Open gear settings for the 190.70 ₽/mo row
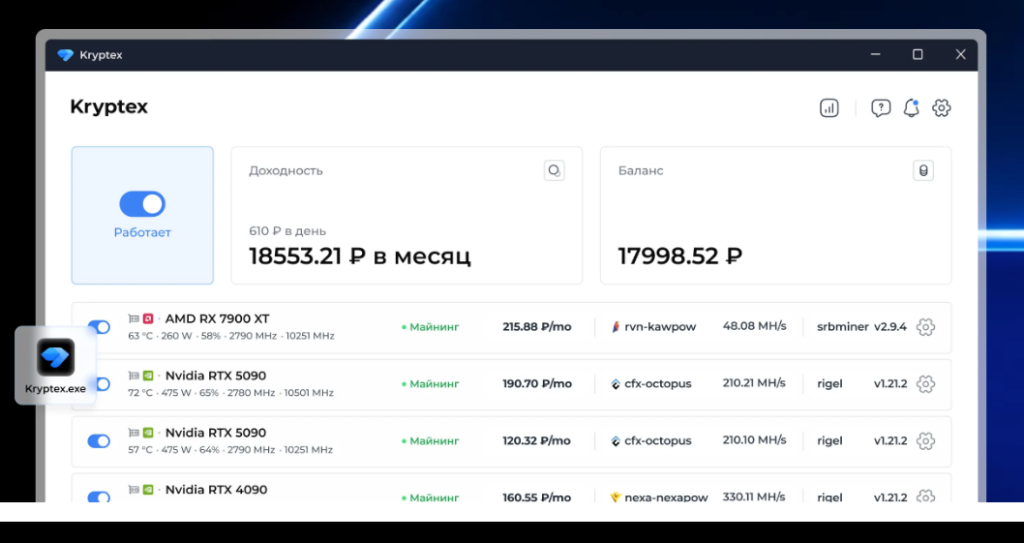Screen dimensions: 1024x543 pos(925,384)
